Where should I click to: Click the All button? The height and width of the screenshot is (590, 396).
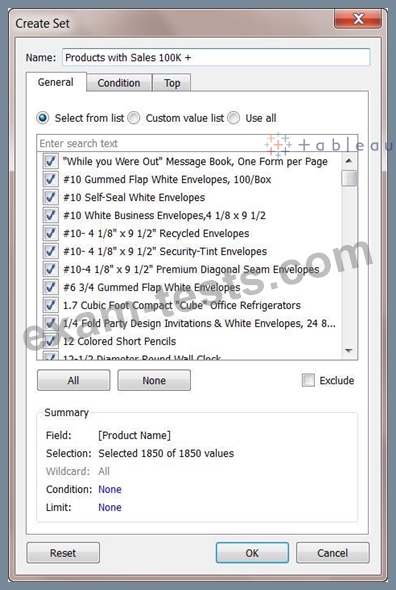coord(74,380)
